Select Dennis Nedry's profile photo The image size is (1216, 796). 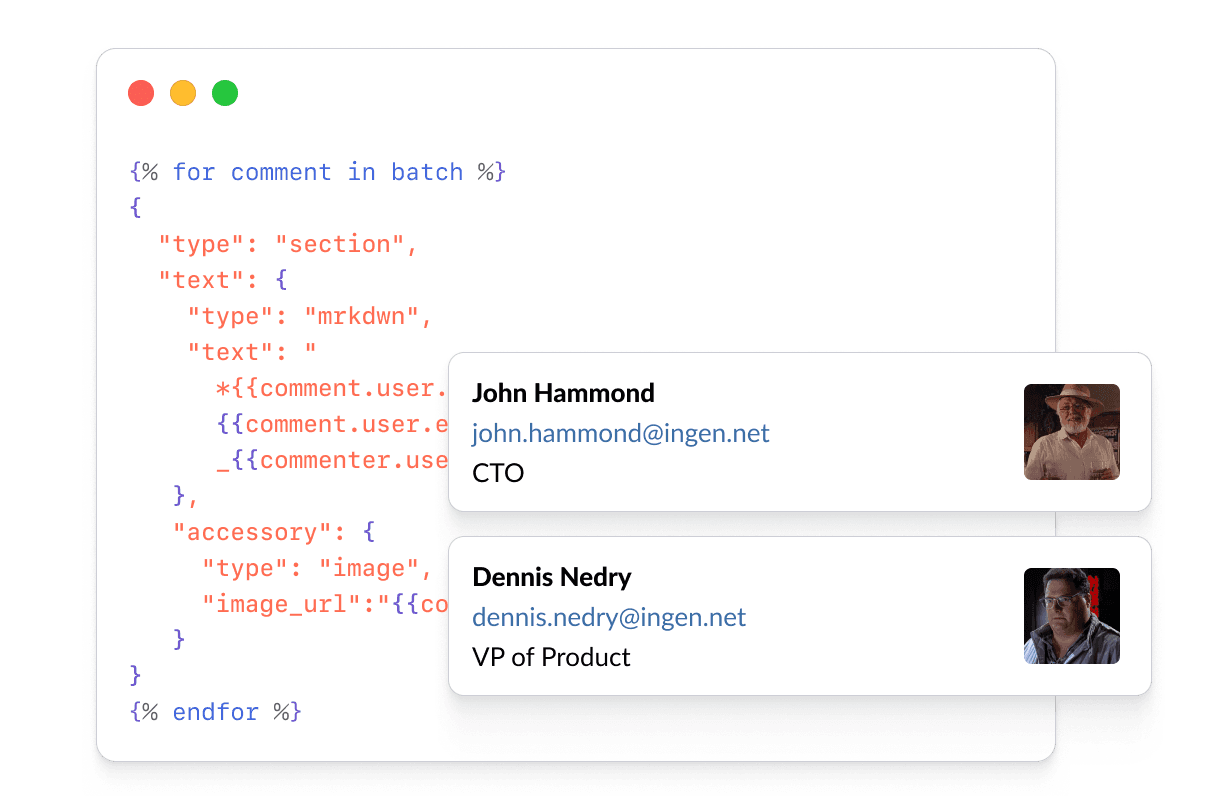[1072, 616]
